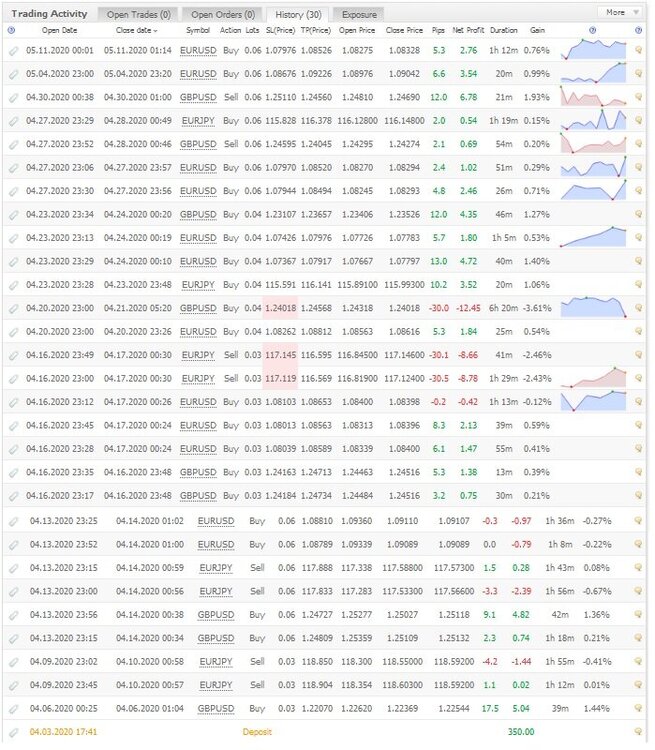Open EURUSD symbol link in 04.13.2020 23:25 row
655x750 pixels.
pyautogui.click(x=216, y=521)
